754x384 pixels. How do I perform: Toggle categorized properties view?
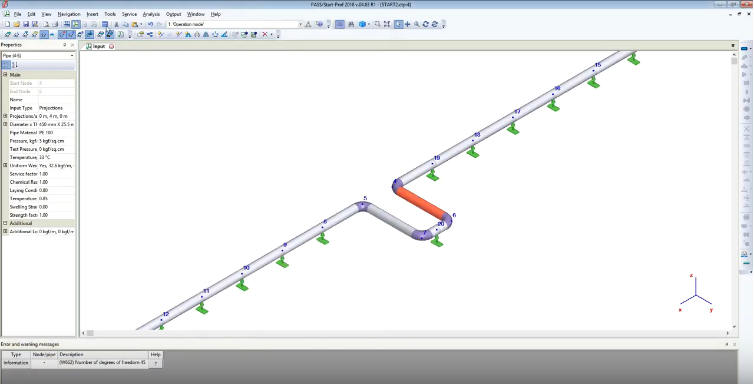tap(6, 64)
